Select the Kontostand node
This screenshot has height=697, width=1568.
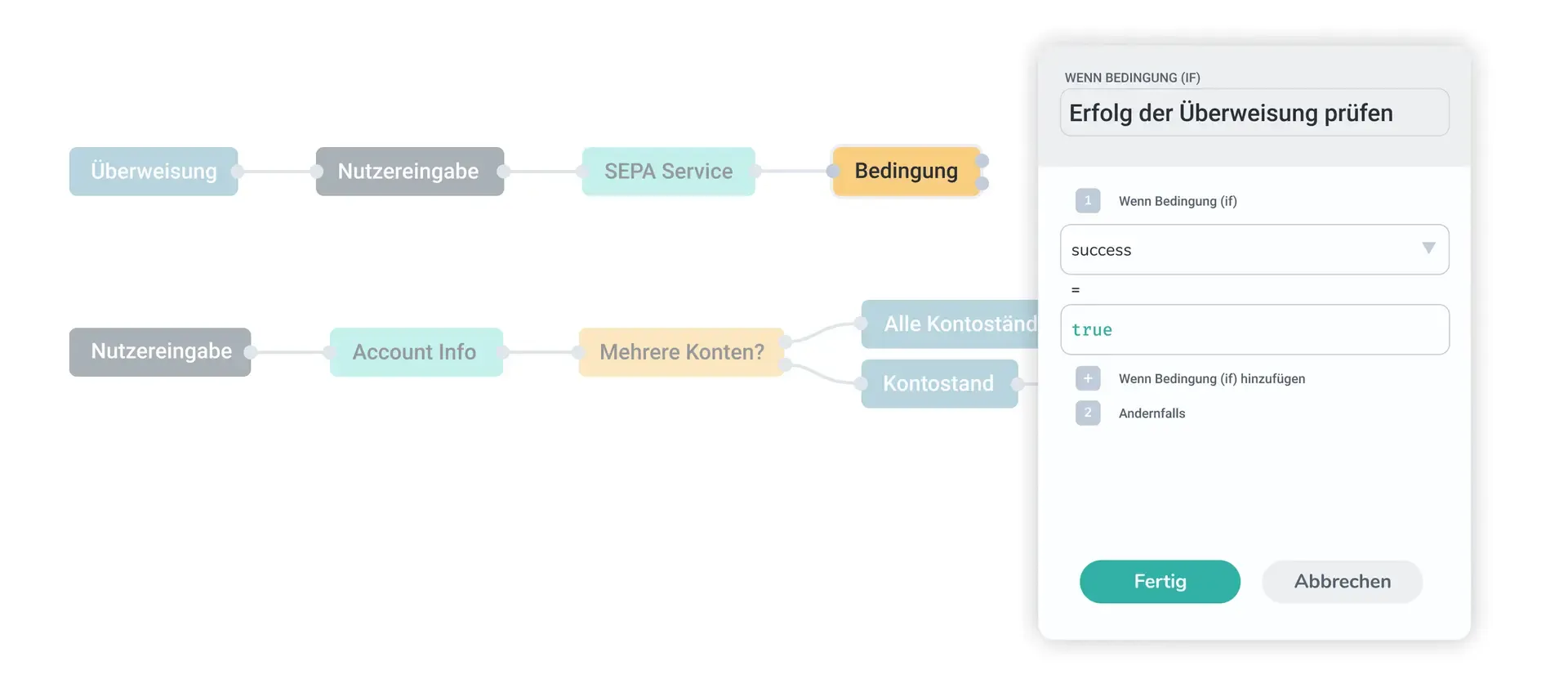click(938, 383)
